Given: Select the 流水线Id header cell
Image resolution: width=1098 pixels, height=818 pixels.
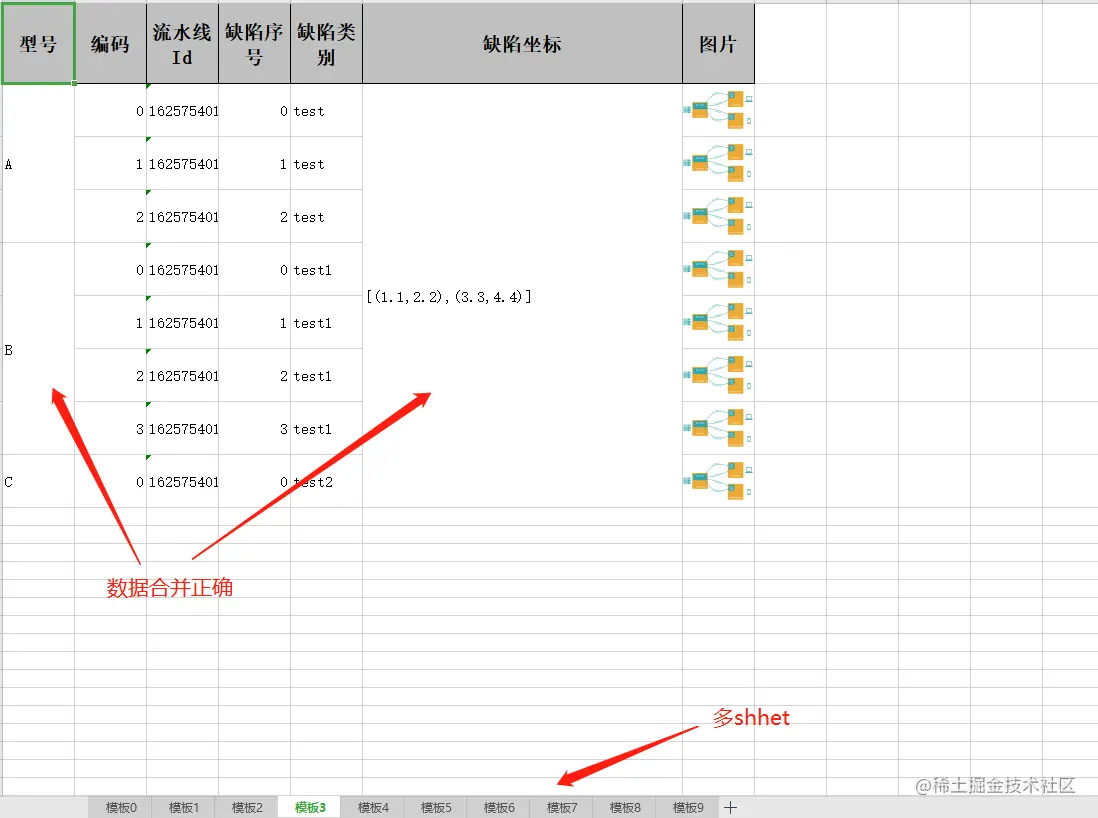Looking at the screenshot, I should tap(182, 43).
